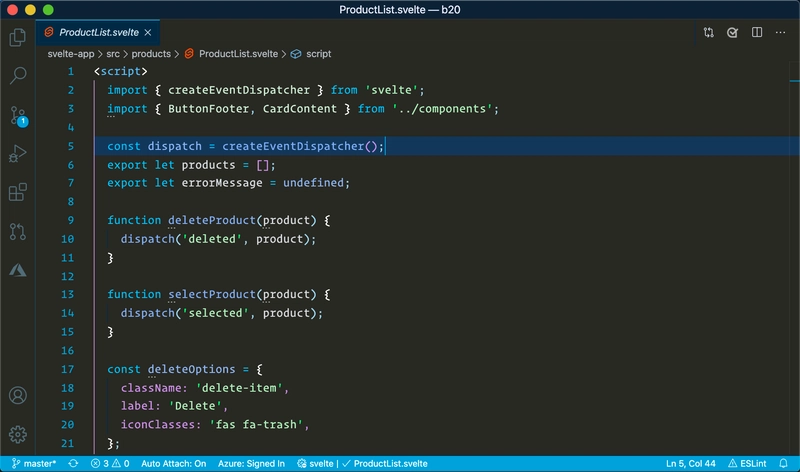Click the string 'Delete' on line 19
Viewport: 800px width, 472px height.
point(195,406)
